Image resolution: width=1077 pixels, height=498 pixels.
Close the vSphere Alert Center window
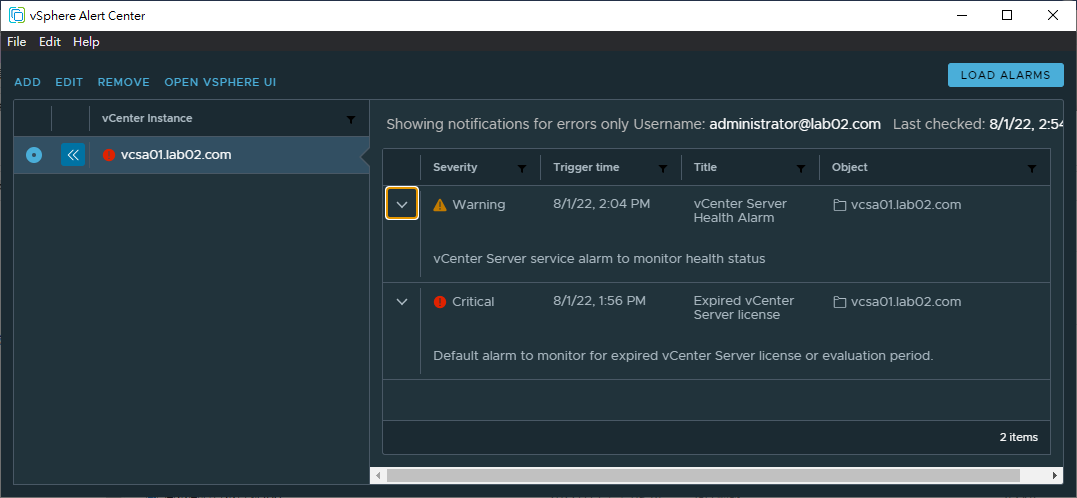[x=1053, y=15]
